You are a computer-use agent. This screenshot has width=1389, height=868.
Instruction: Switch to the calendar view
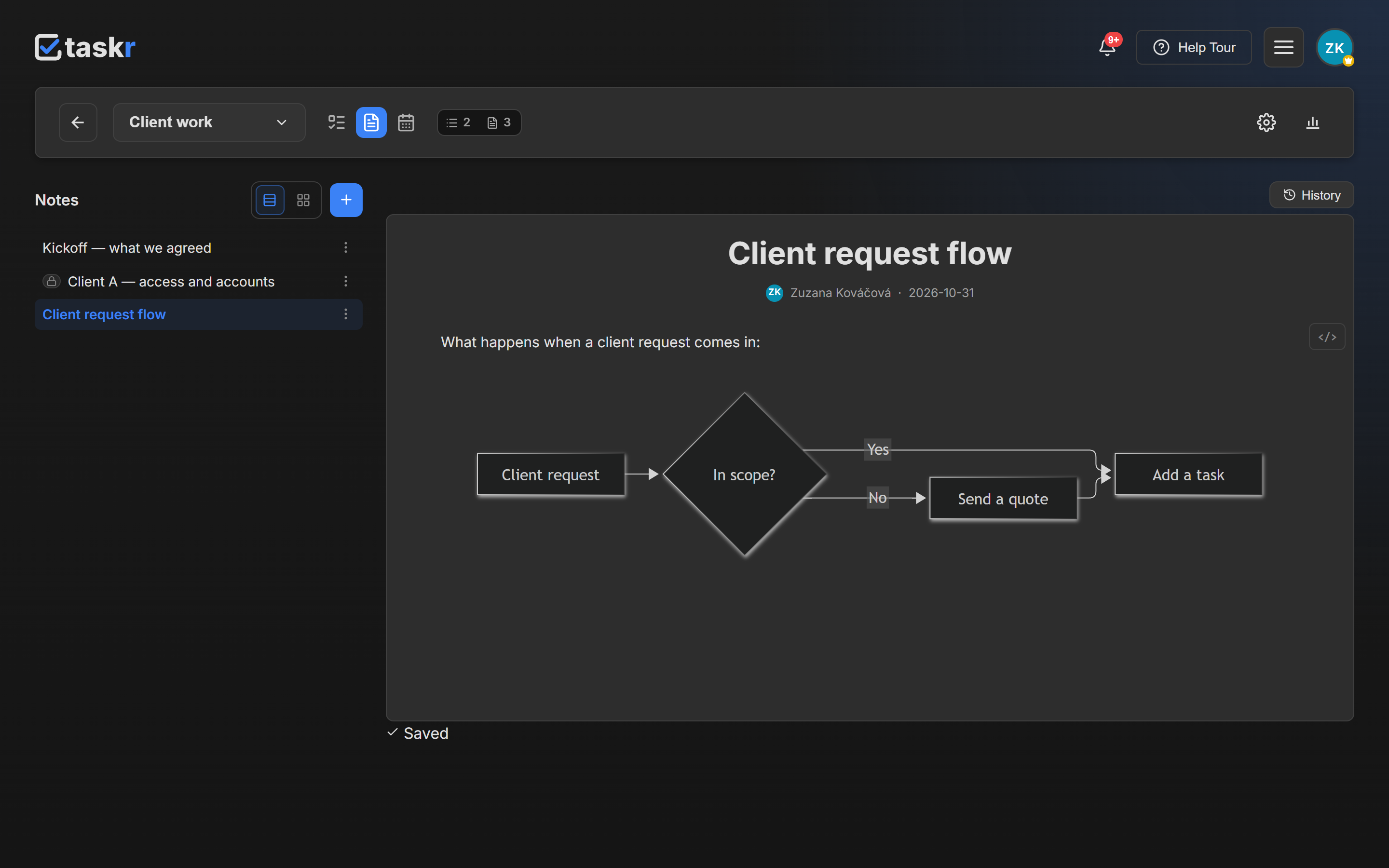pyautogui.click(x=406, y=122)
